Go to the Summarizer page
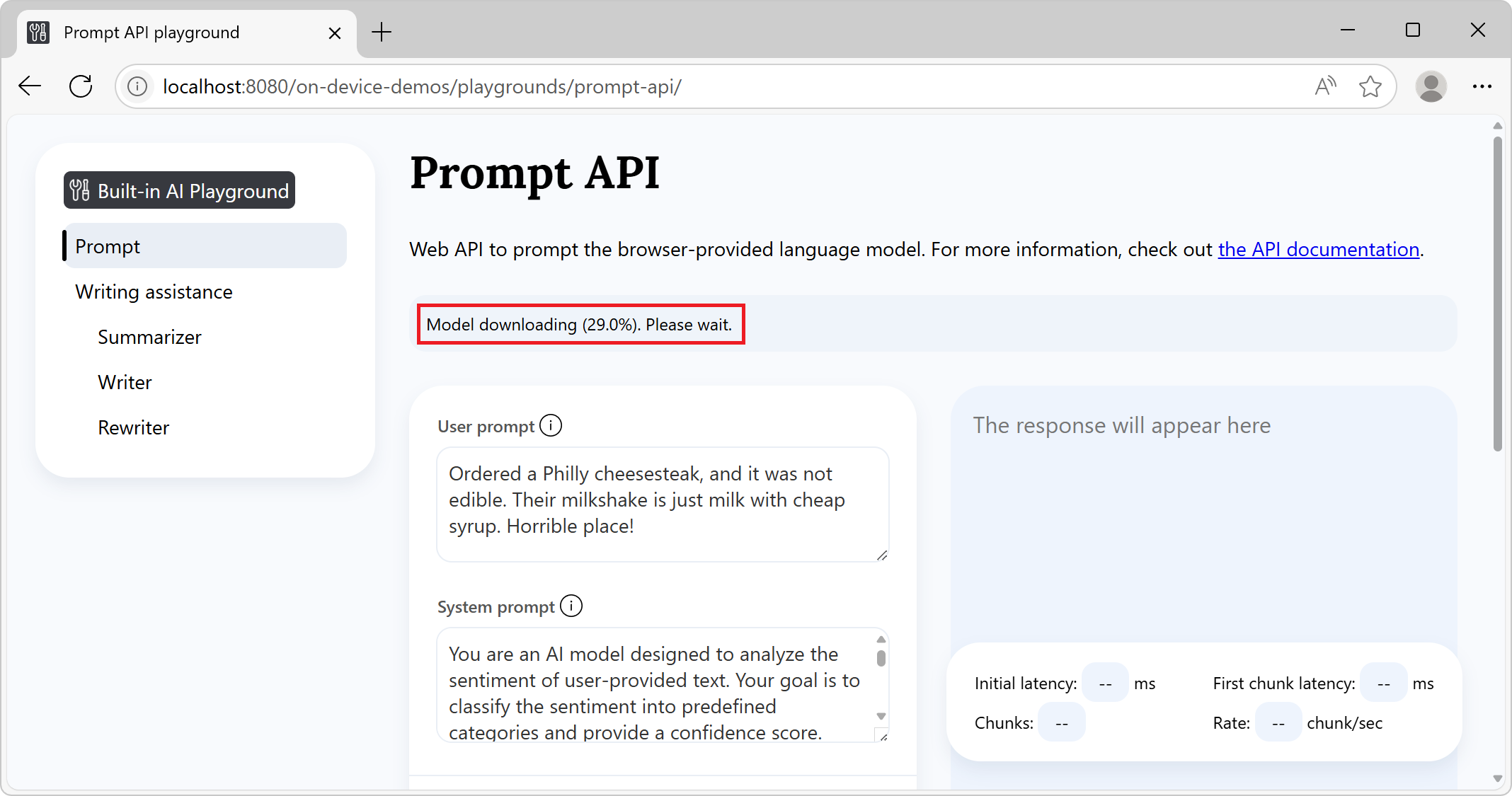This screenshot has height=796, width=1512. [x=149, y=337]
